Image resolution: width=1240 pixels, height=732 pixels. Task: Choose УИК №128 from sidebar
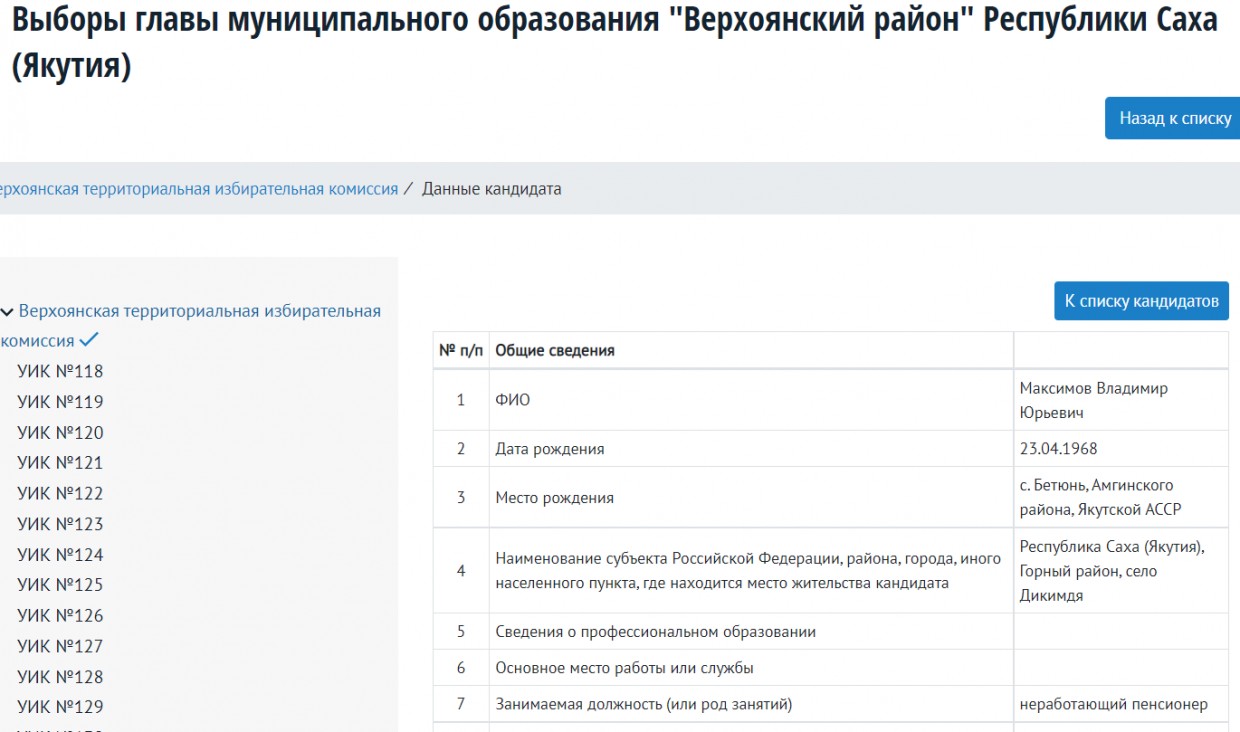(60, 677)
